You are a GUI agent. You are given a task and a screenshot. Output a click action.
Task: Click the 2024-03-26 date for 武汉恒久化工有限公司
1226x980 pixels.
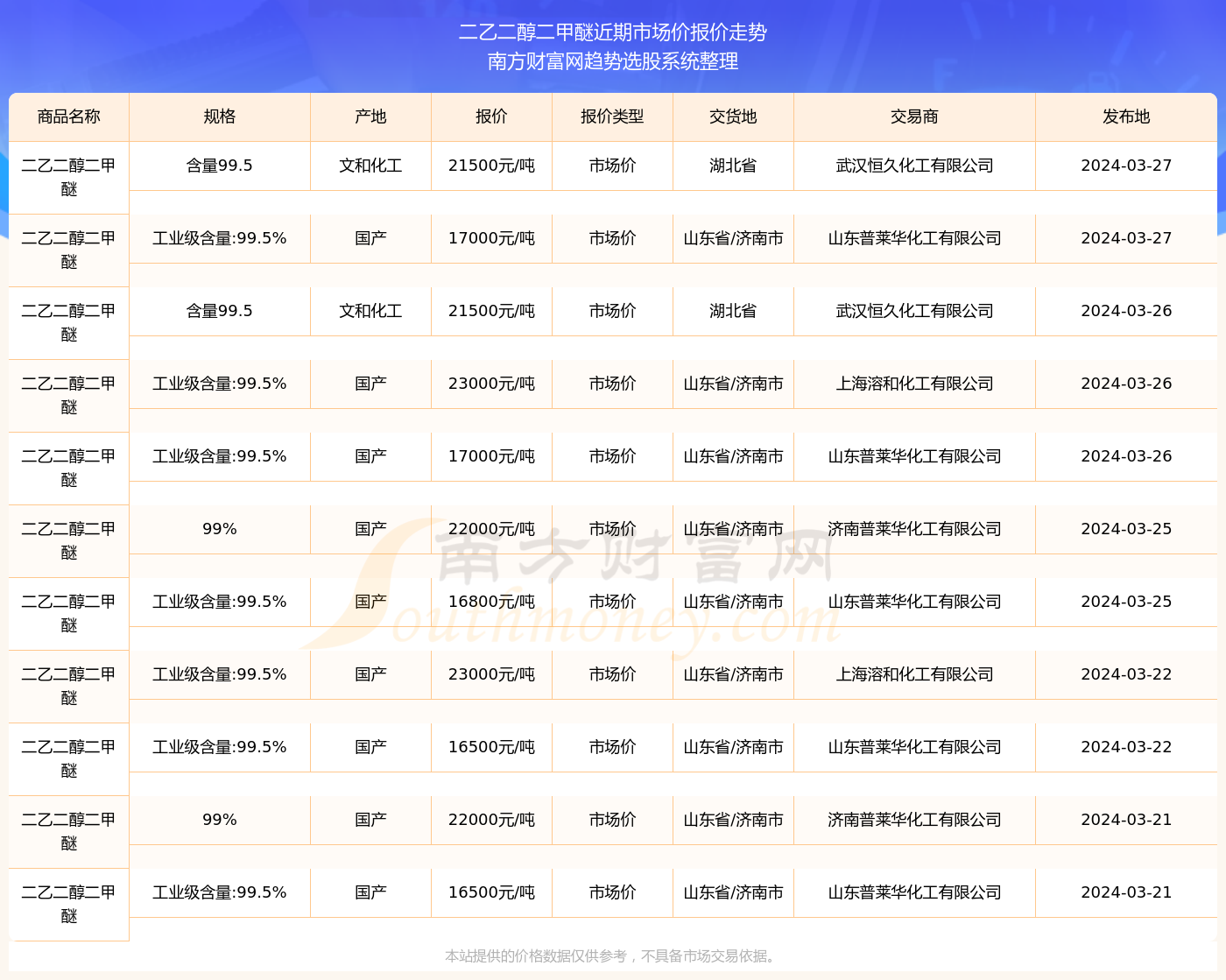pos(1126,311)
